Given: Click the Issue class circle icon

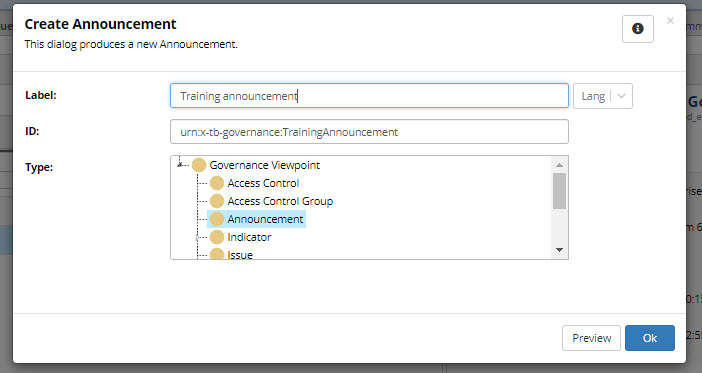Looking at the screenshot, I should coord(217,254).
